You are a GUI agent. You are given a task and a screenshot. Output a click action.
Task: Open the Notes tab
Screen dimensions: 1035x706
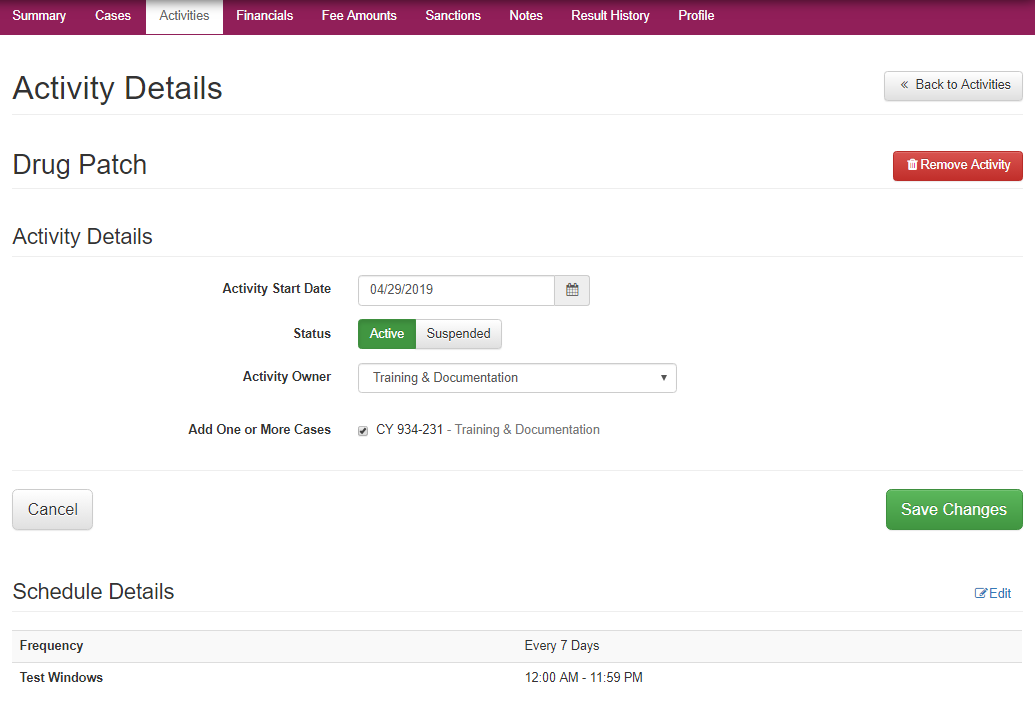pos(526,16)
